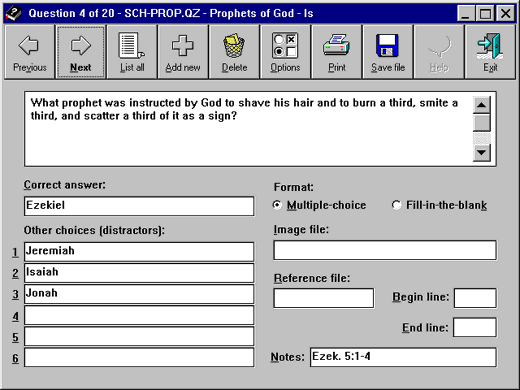Open the List all questions view

coord(132,52)
